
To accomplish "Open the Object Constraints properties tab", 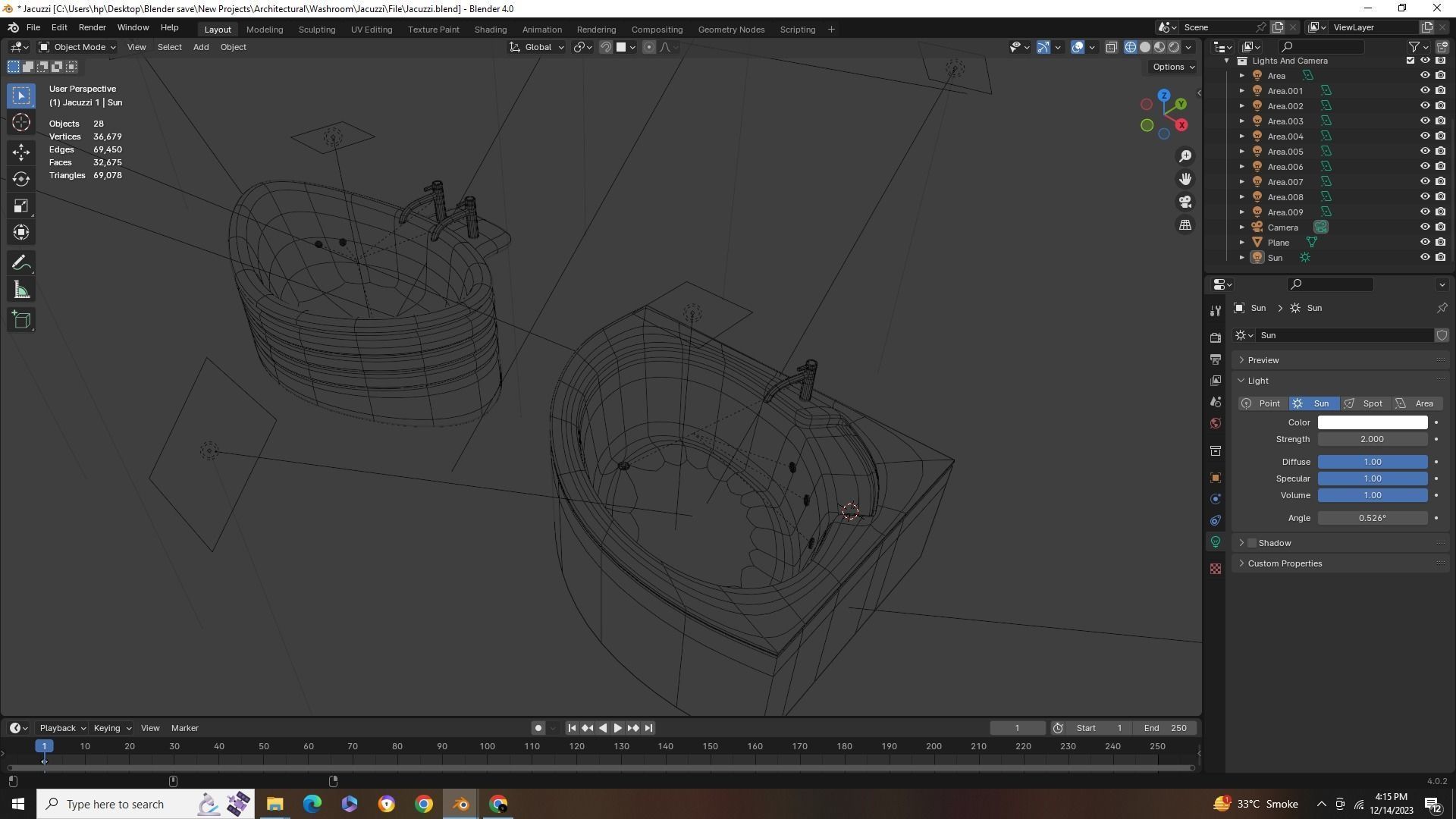I will [1216, 520].
